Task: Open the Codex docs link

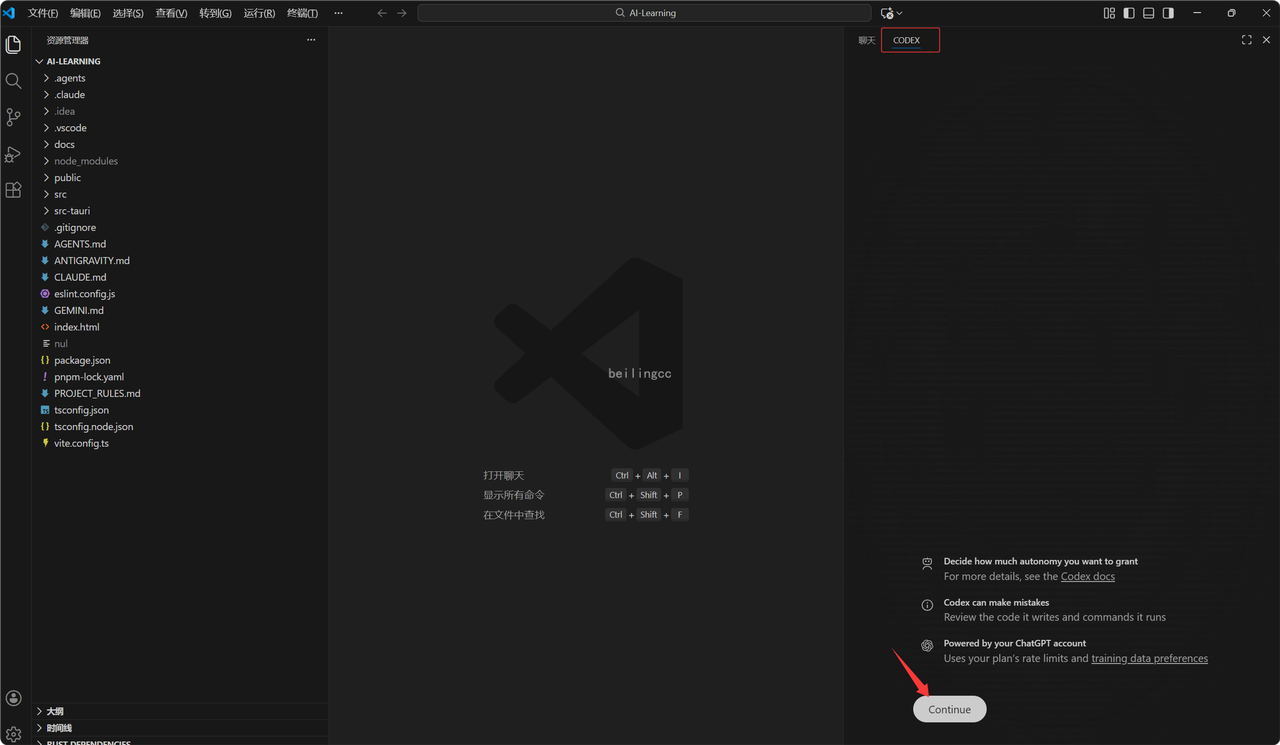Action: point(1087,576)
